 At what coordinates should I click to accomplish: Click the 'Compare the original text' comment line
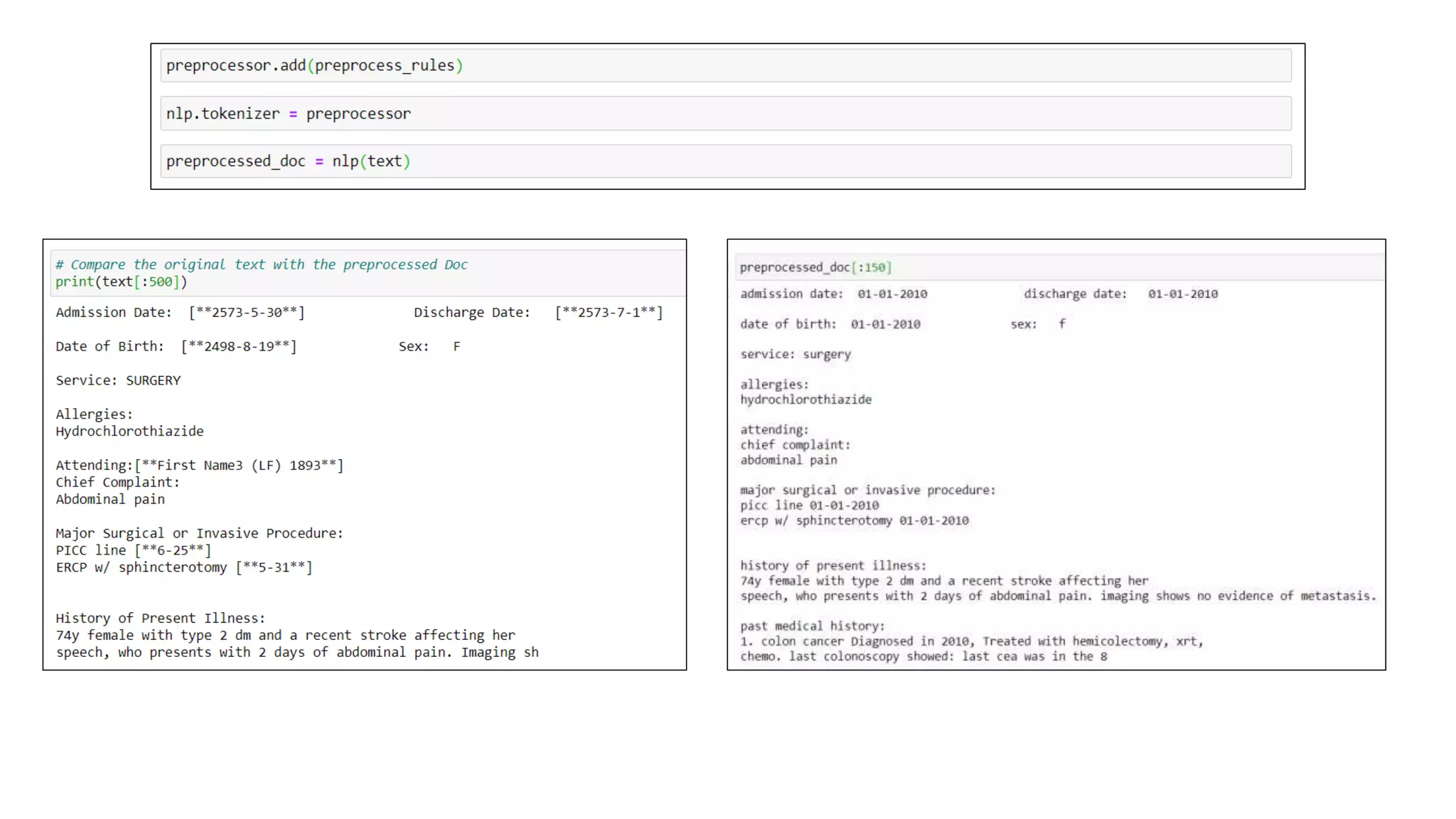(262, 264)
